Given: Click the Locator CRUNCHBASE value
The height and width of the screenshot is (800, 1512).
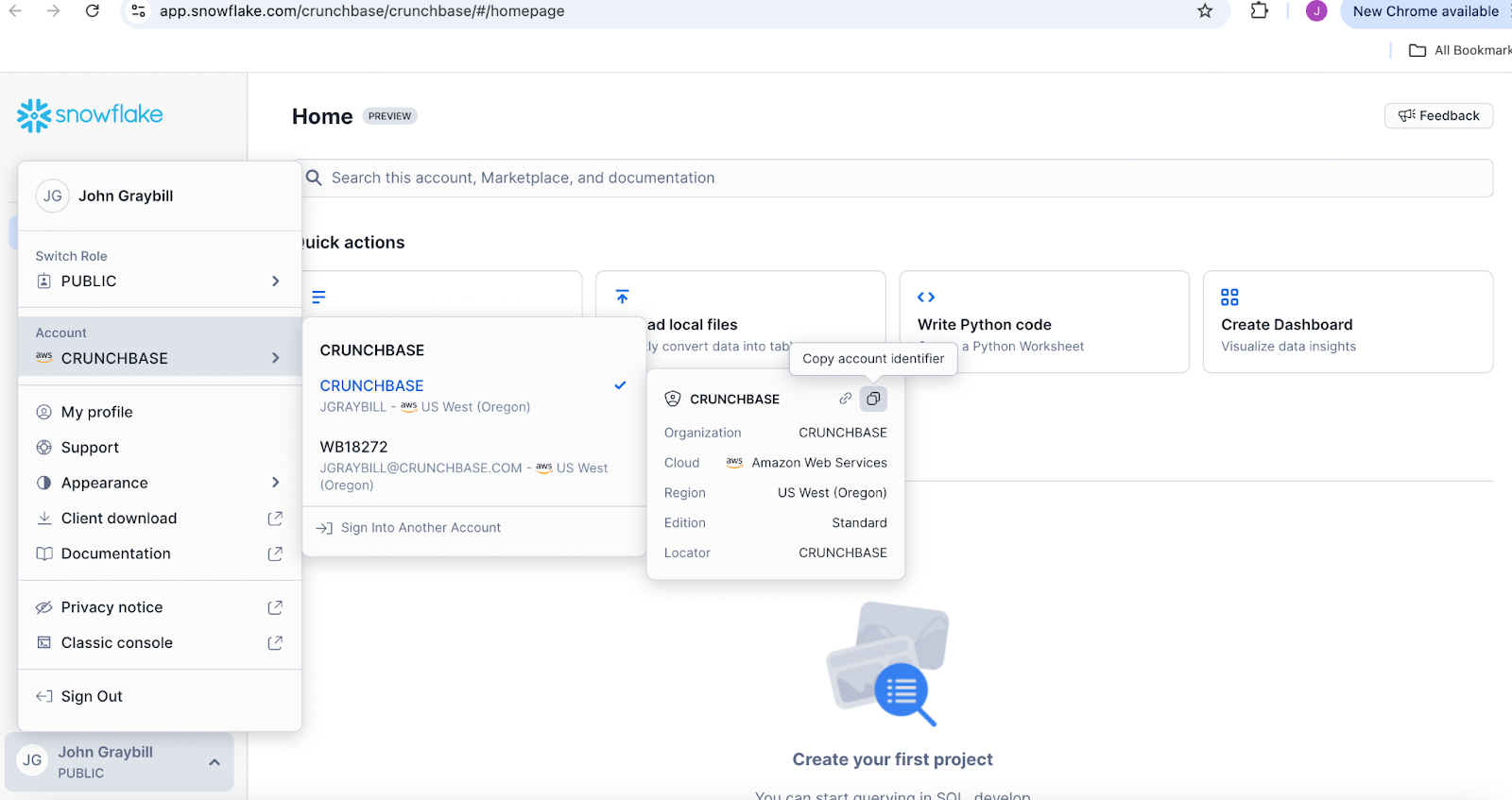Looking at the screenshot, I should click(x=843, y=553).
